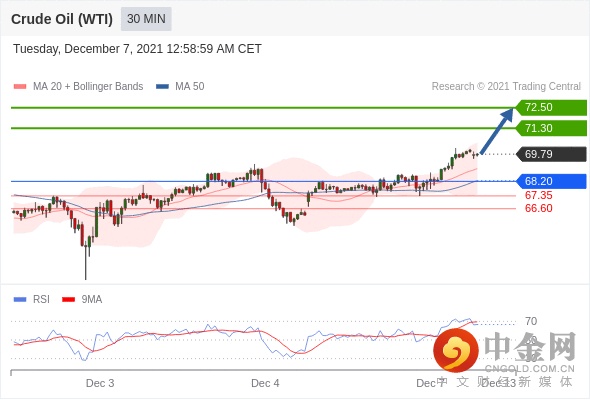Click Research 2021 Trading Central credit
Viewport: 590px width, 400px height.
[506, 87]
